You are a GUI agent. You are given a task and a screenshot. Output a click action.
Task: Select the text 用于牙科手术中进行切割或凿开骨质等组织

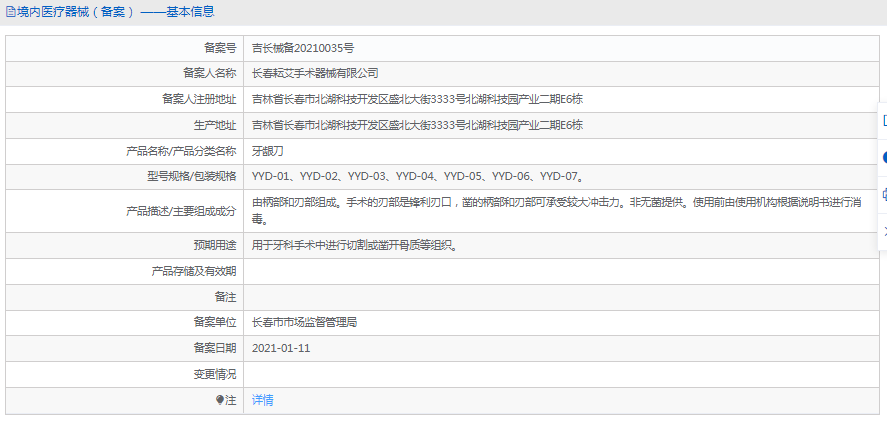pos(354,245)
